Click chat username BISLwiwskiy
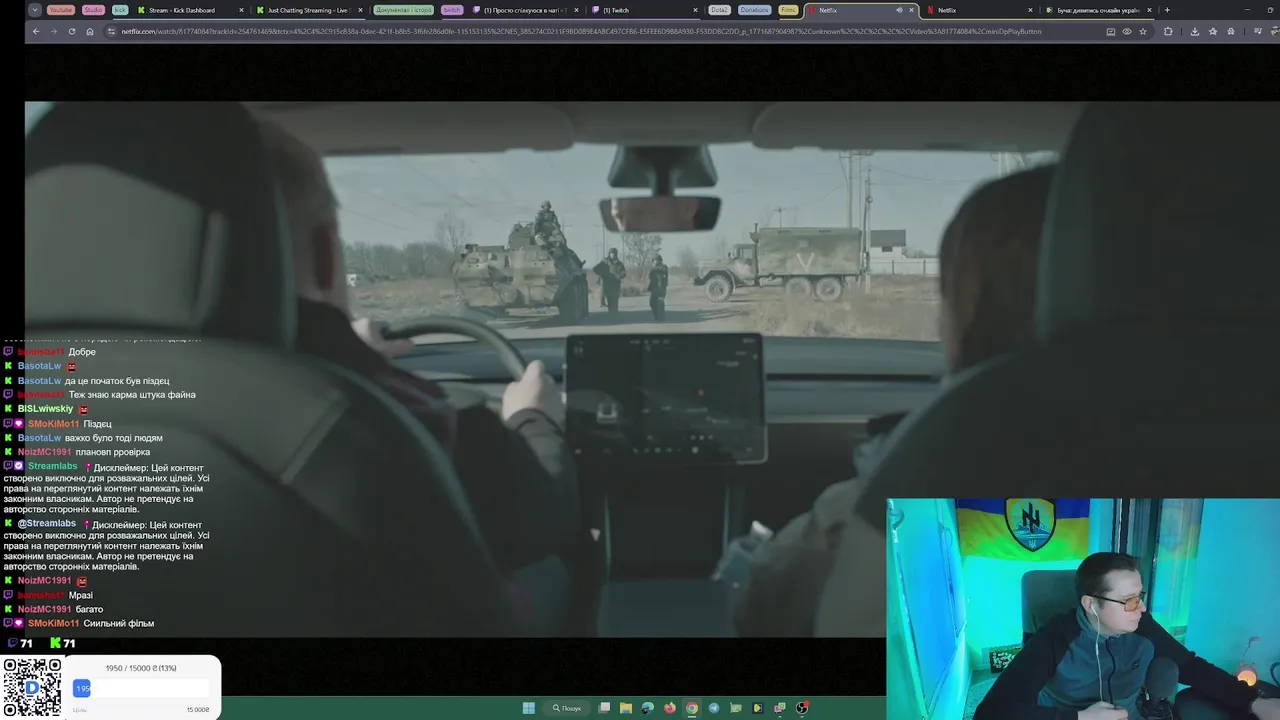This screenshot has height=720, width=1280. [x=45, y=409]
